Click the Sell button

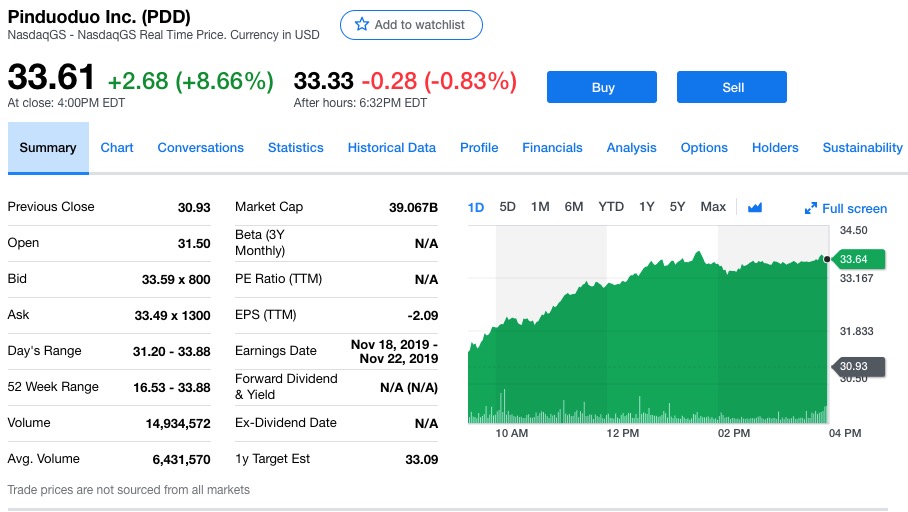pyautogui.click(x=732, y=87)
